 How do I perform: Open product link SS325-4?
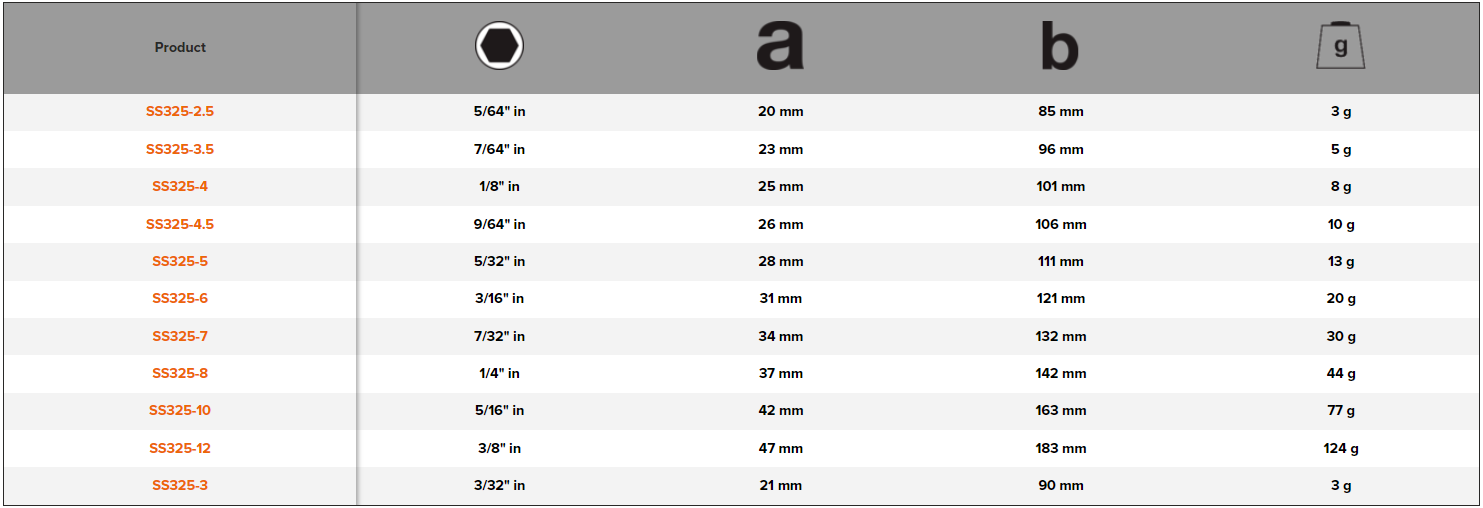pyautogui.click(x=180, y=186)
